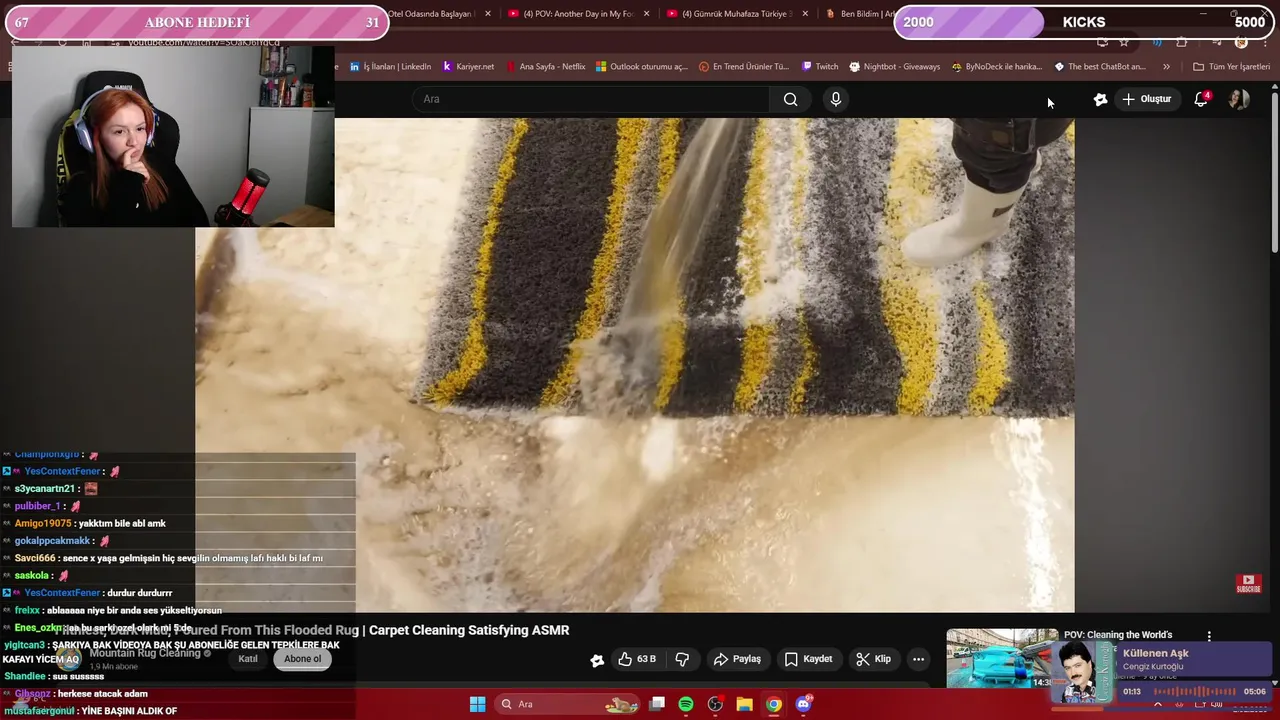Screen dimensions: 1280x720
Task: Click the browser page vertical scrollbar
Action: tap(1274, 170)
